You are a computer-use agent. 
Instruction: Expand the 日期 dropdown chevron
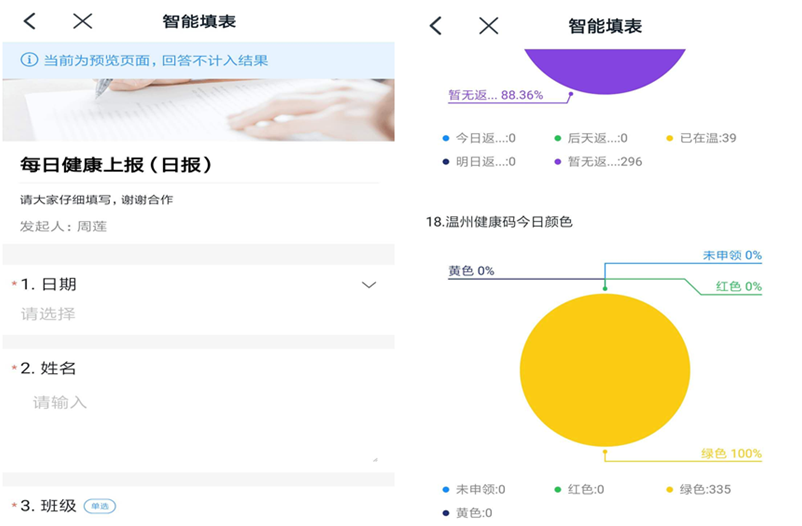click(369, 285)
